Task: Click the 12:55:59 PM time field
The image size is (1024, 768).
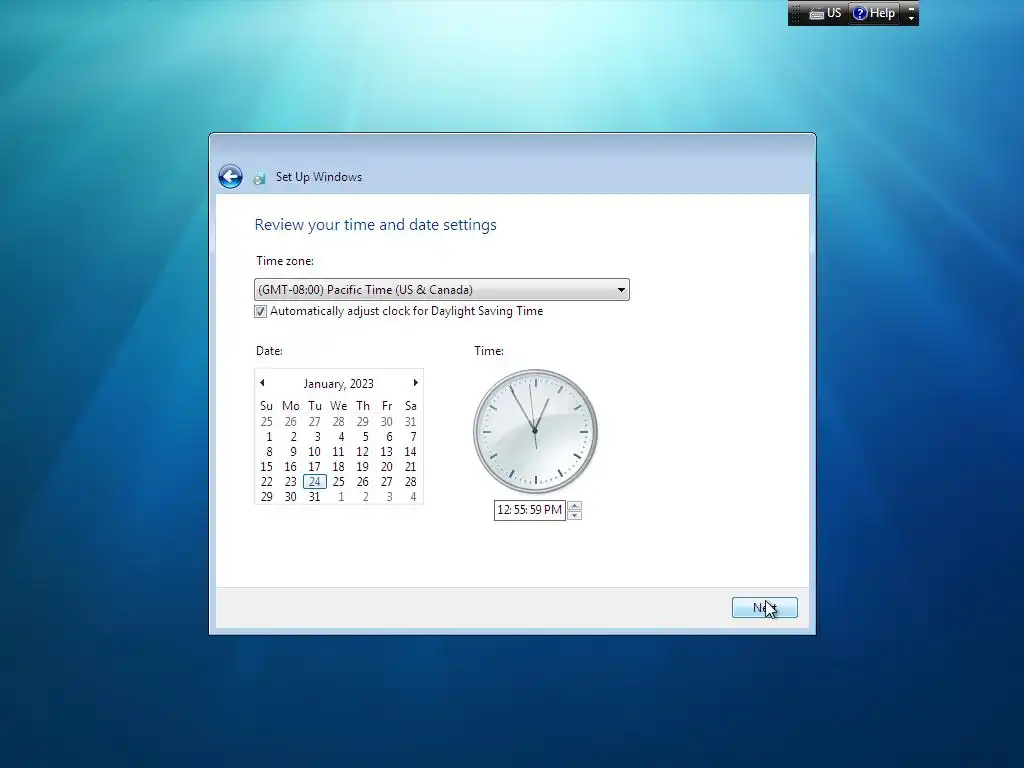Action: click(530, 510)
